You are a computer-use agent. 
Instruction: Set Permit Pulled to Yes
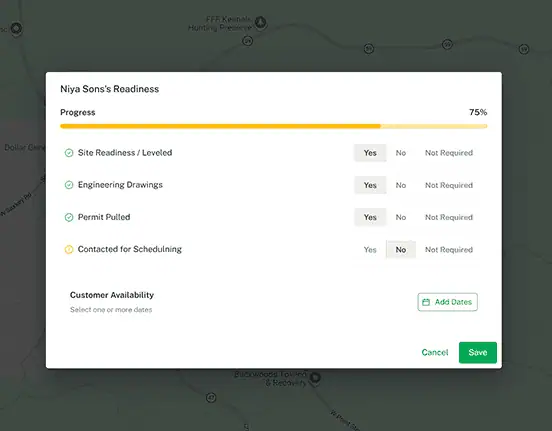[x=370, y=217]
